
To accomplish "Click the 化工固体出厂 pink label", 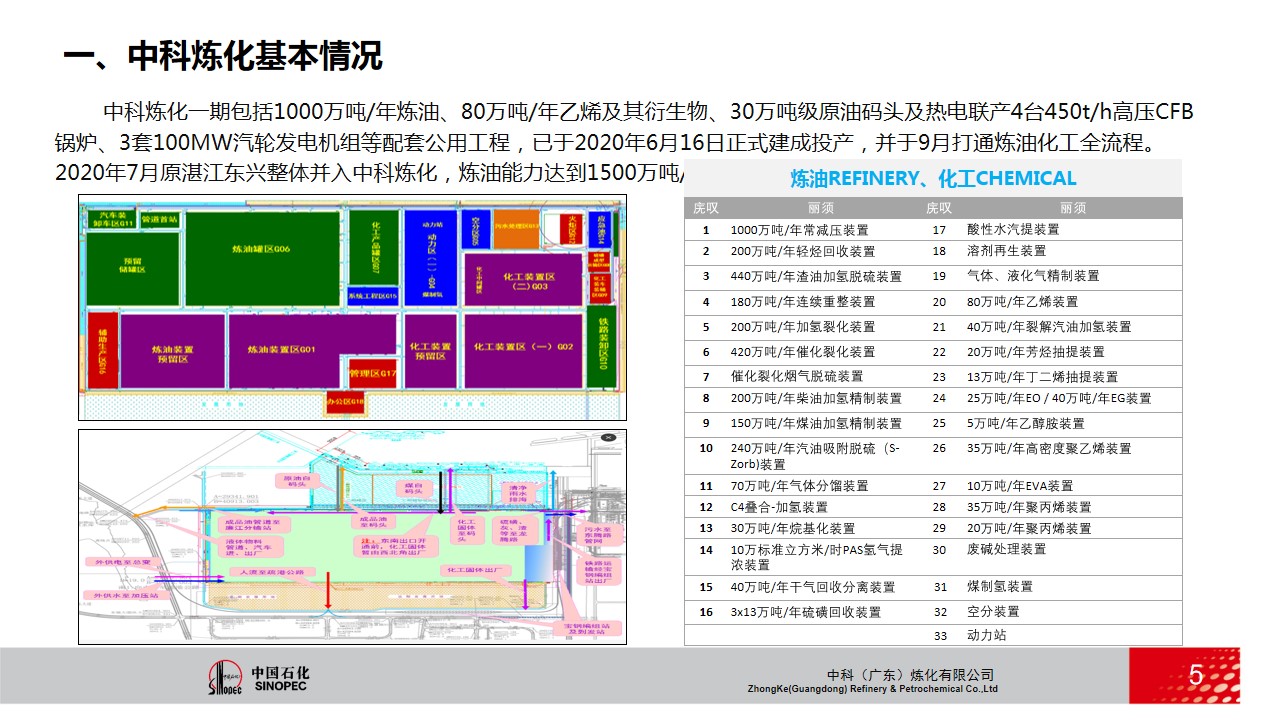I will [x=476, y=570].
